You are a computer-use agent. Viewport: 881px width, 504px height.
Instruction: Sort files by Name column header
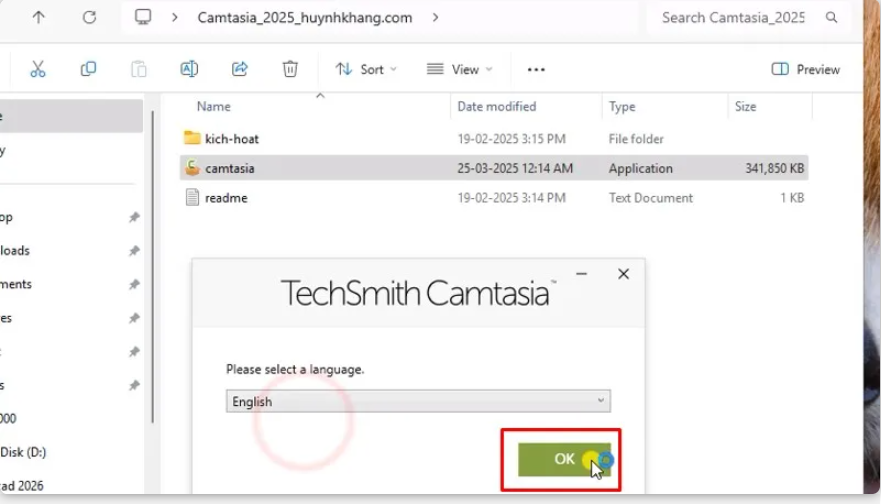point(214,106)
